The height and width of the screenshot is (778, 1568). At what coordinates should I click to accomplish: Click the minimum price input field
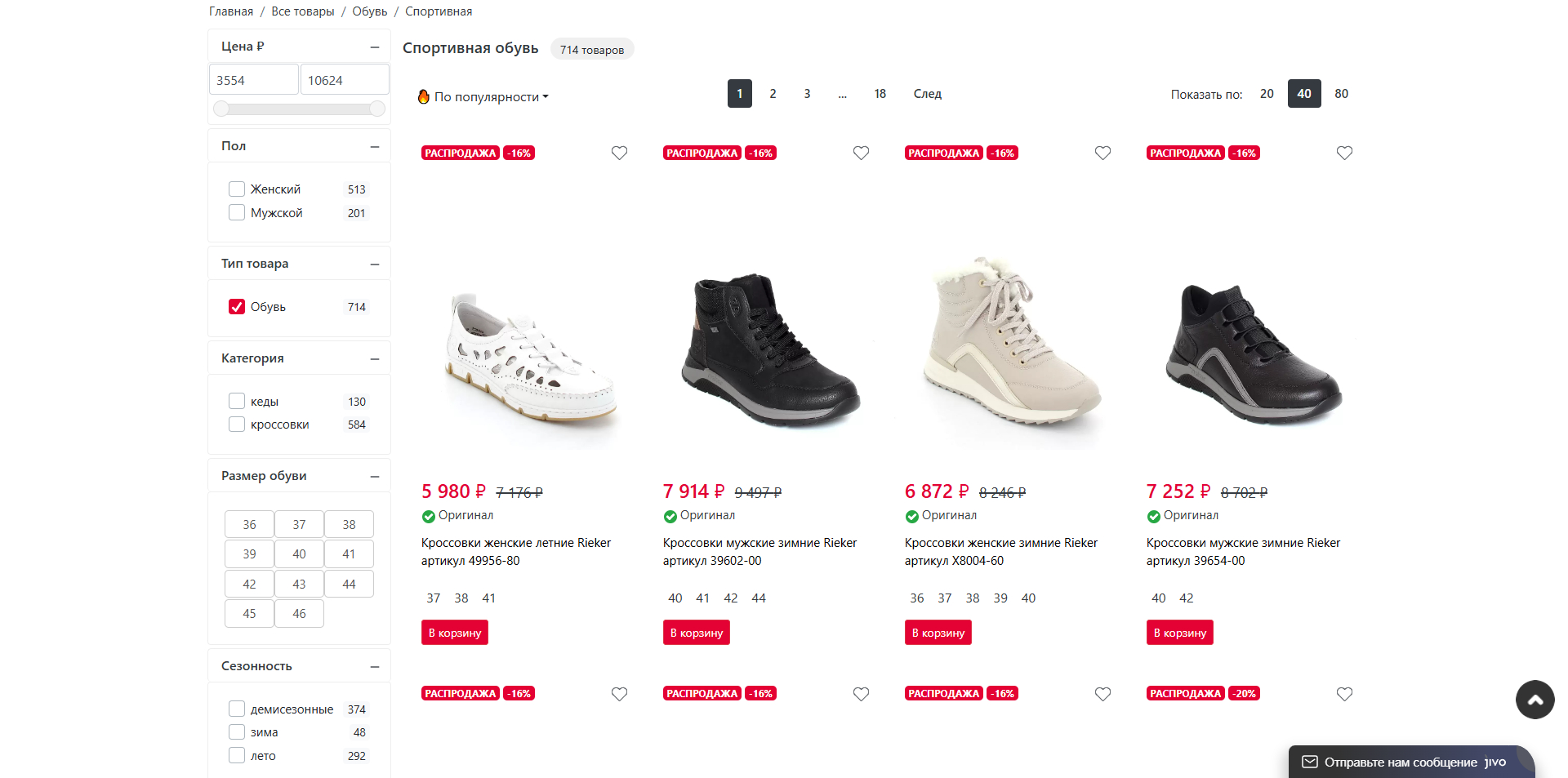[253, 80]
